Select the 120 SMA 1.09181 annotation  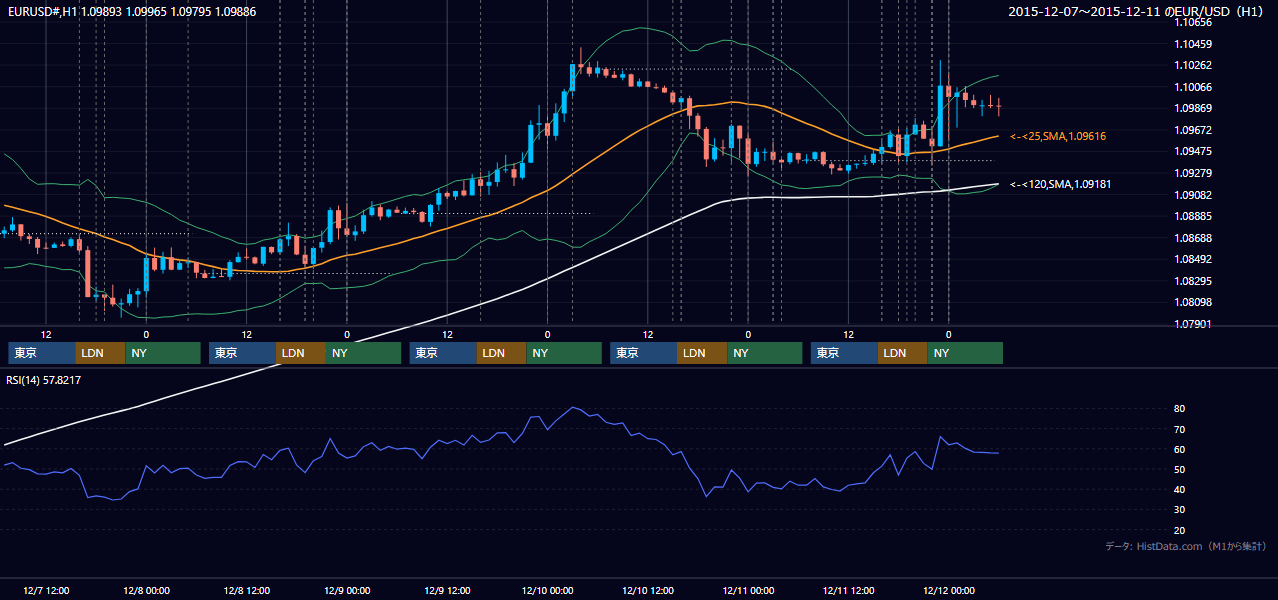[1060, 184]
